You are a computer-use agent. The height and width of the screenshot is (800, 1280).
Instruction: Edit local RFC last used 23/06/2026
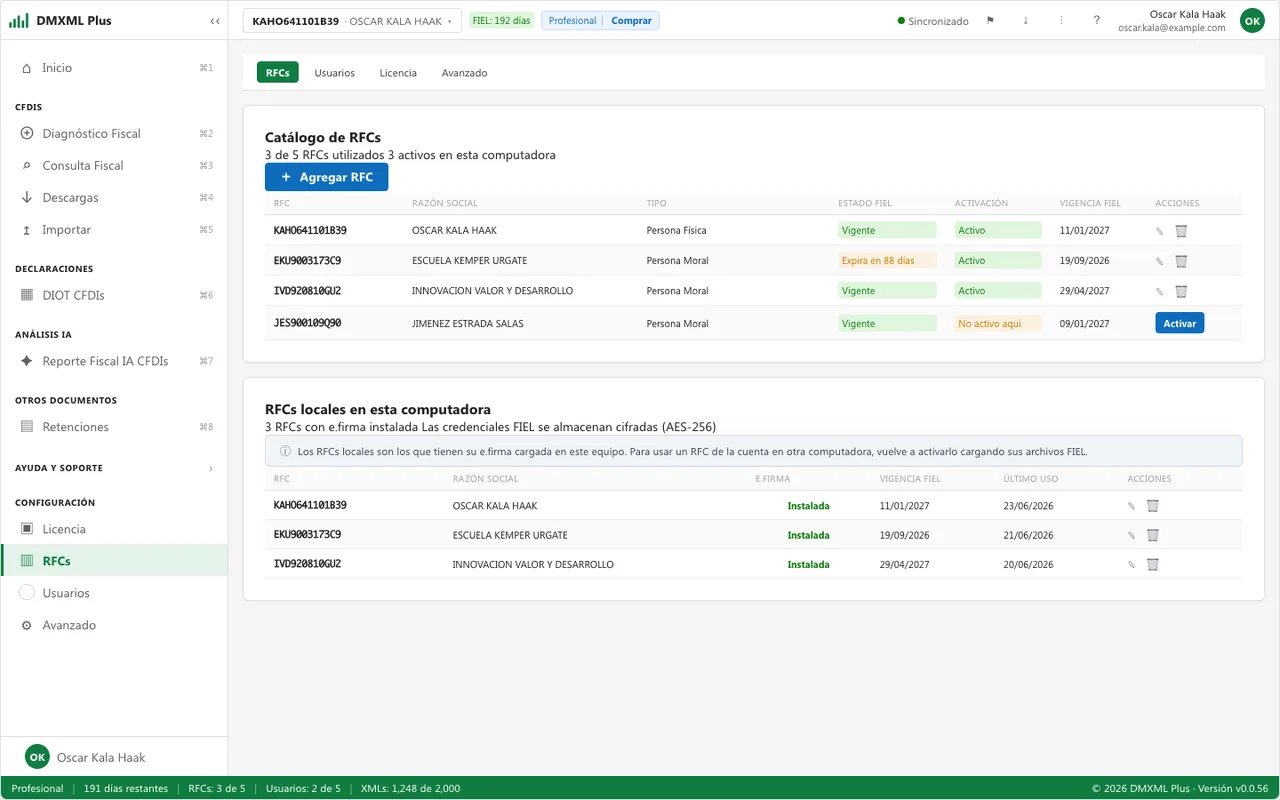1132,506
